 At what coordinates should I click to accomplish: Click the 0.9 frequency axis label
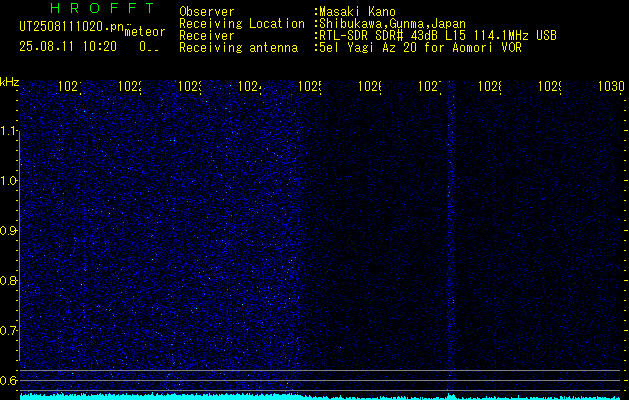(7, 231)
